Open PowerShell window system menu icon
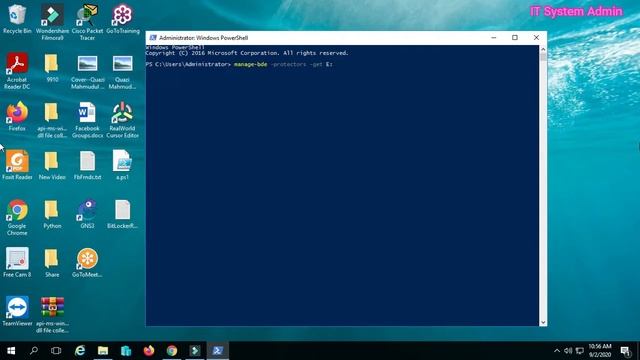 pyautogui.click(x=153, y=38)
